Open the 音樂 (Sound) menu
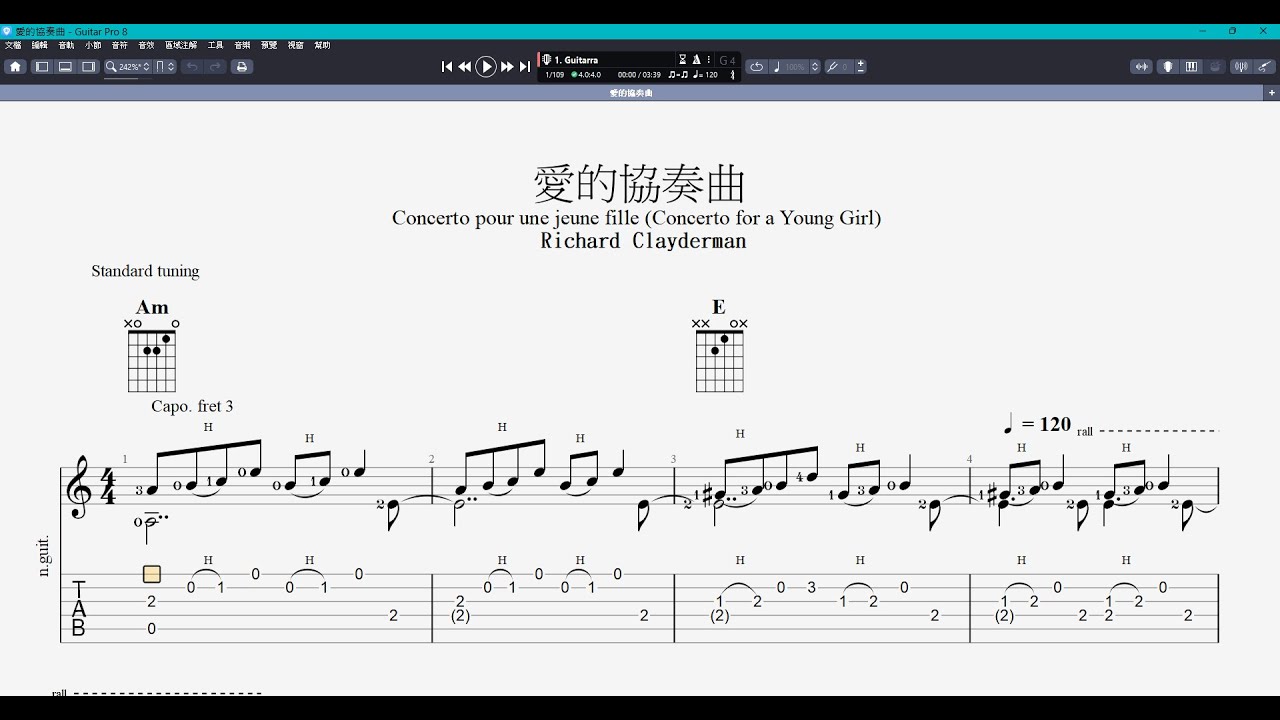The height and width of the screenshot is (720, 1280). pyautogui.click(x=242, y=45)
